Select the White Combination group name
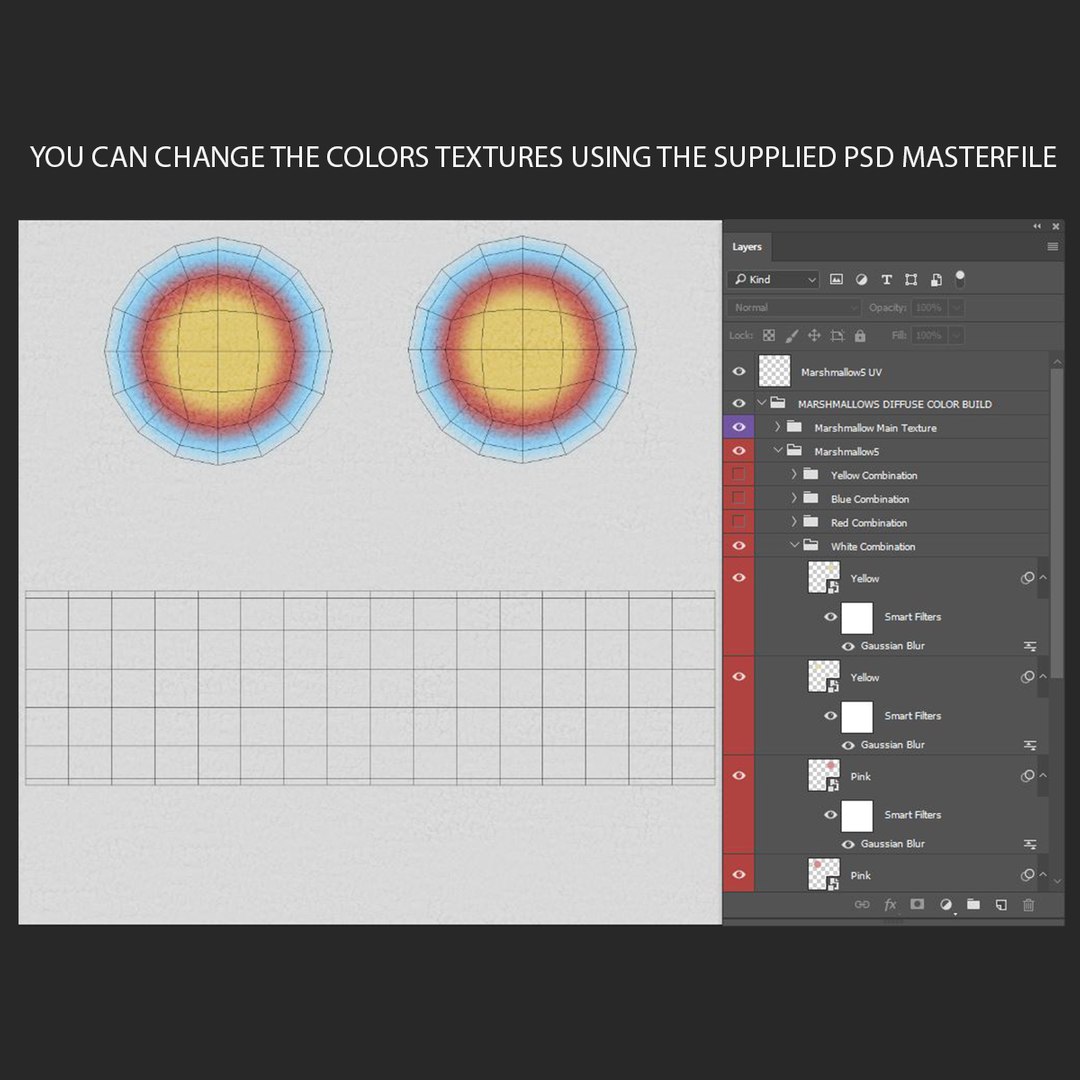This screenshot has width=1080, height=1080. click(x=873, y=546)
